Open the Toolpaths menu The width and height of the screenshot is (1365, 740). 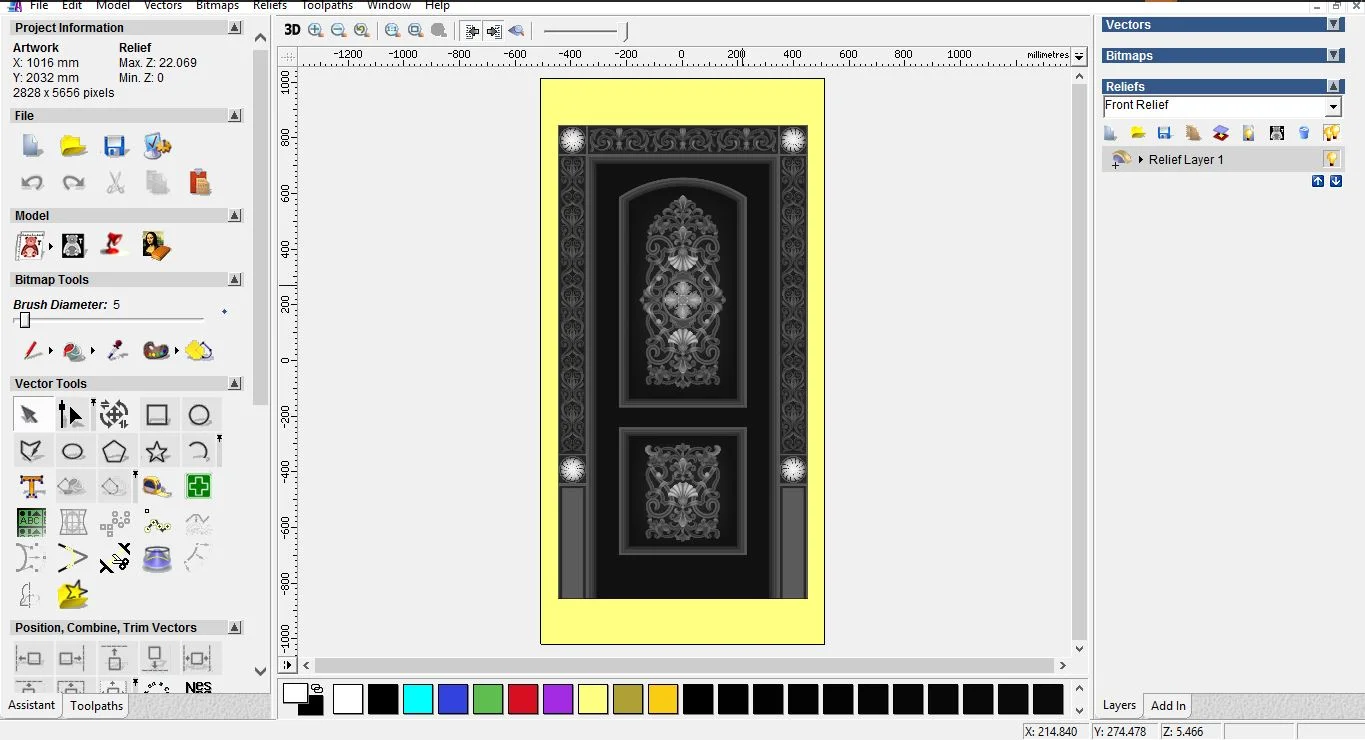327,6
